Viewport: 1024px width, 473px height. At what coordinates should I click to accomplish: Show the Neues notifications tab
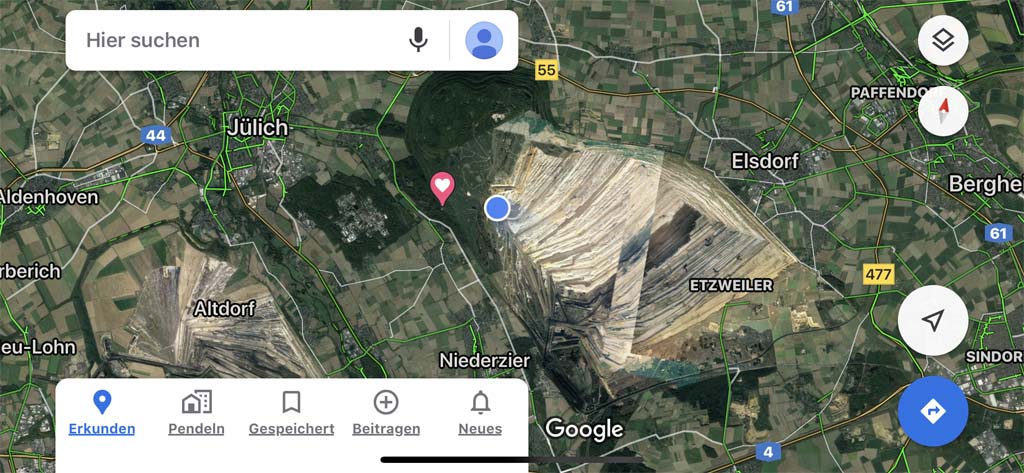(480, 413)
